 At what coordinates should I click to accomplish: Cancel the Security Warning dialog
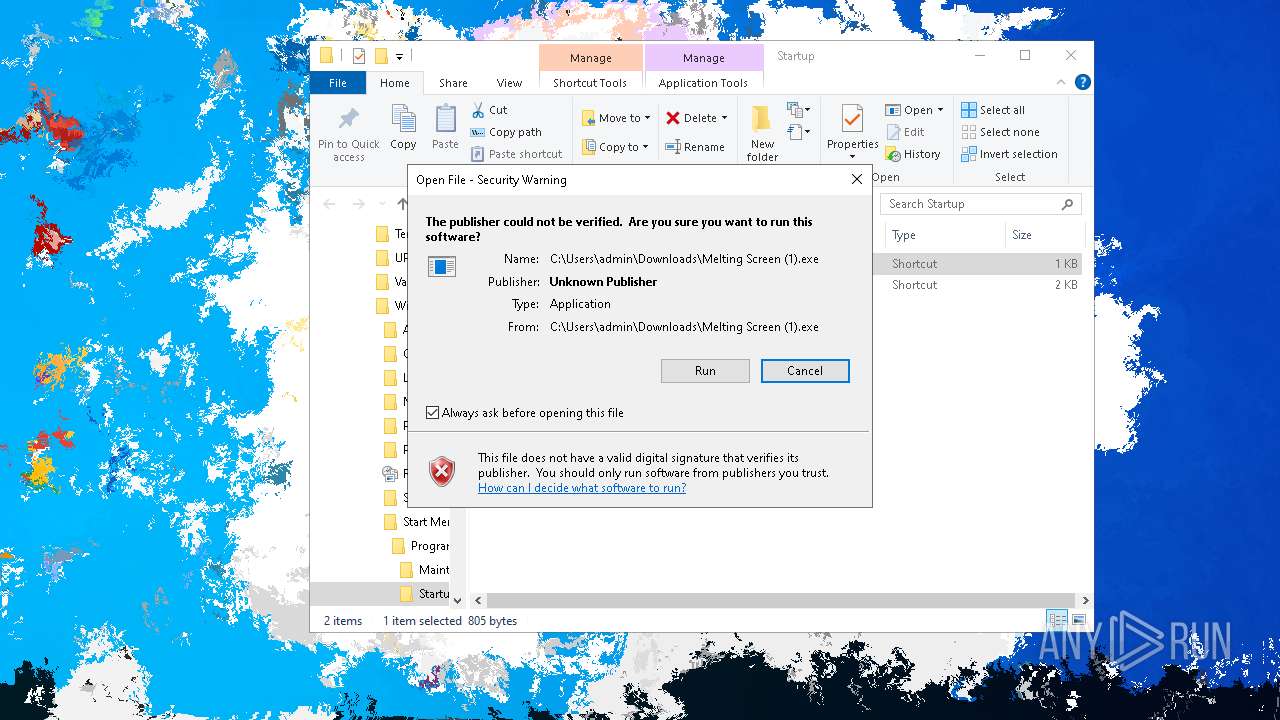tap(805, 371)
